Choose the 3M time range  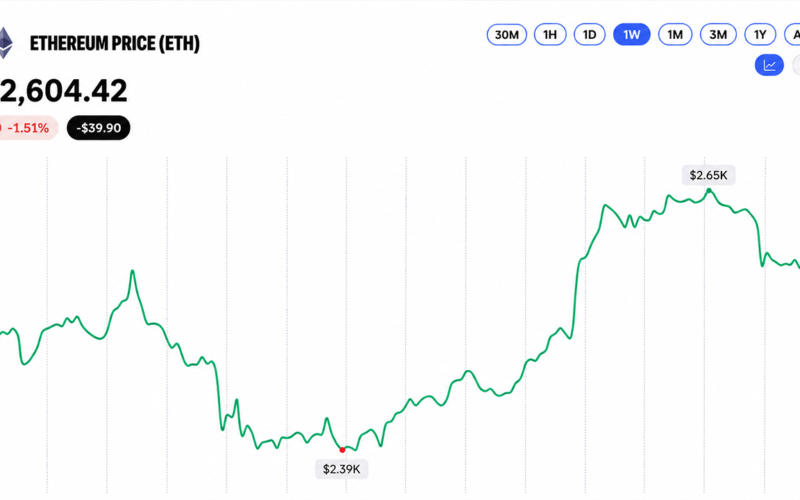pos(718,35)
